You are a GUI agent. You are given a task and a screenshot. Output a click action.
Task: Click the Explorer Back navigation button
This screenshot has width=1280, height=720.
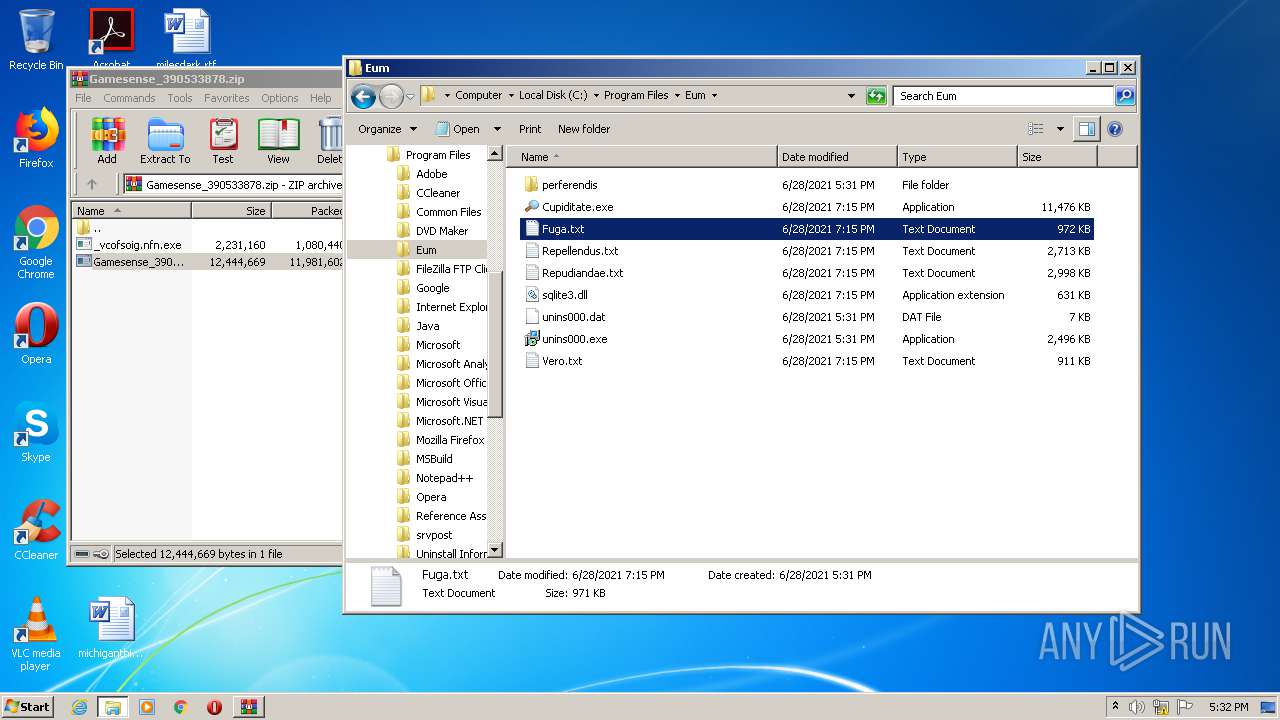point(363,96)
